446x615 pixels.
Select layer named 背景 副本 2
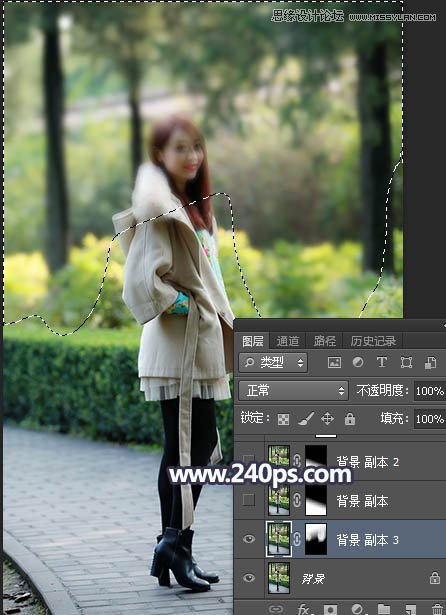(x=367, y=462)
